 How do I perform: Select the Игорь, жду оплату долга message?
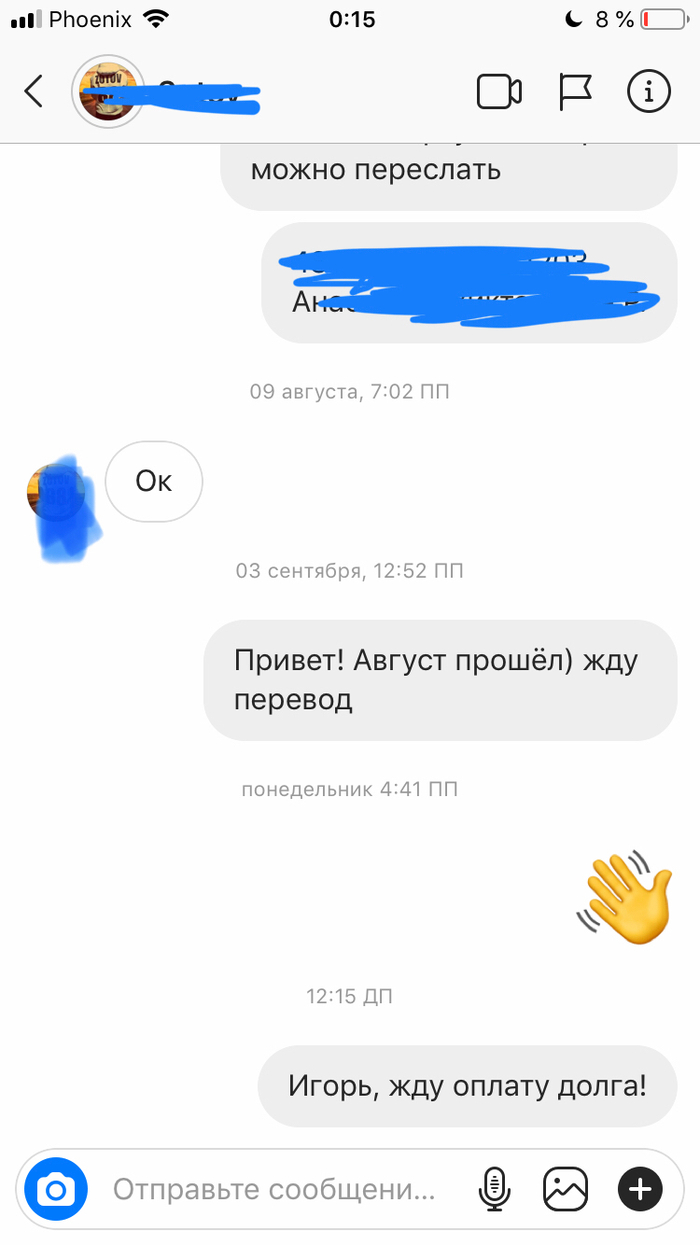[468, 1086]
